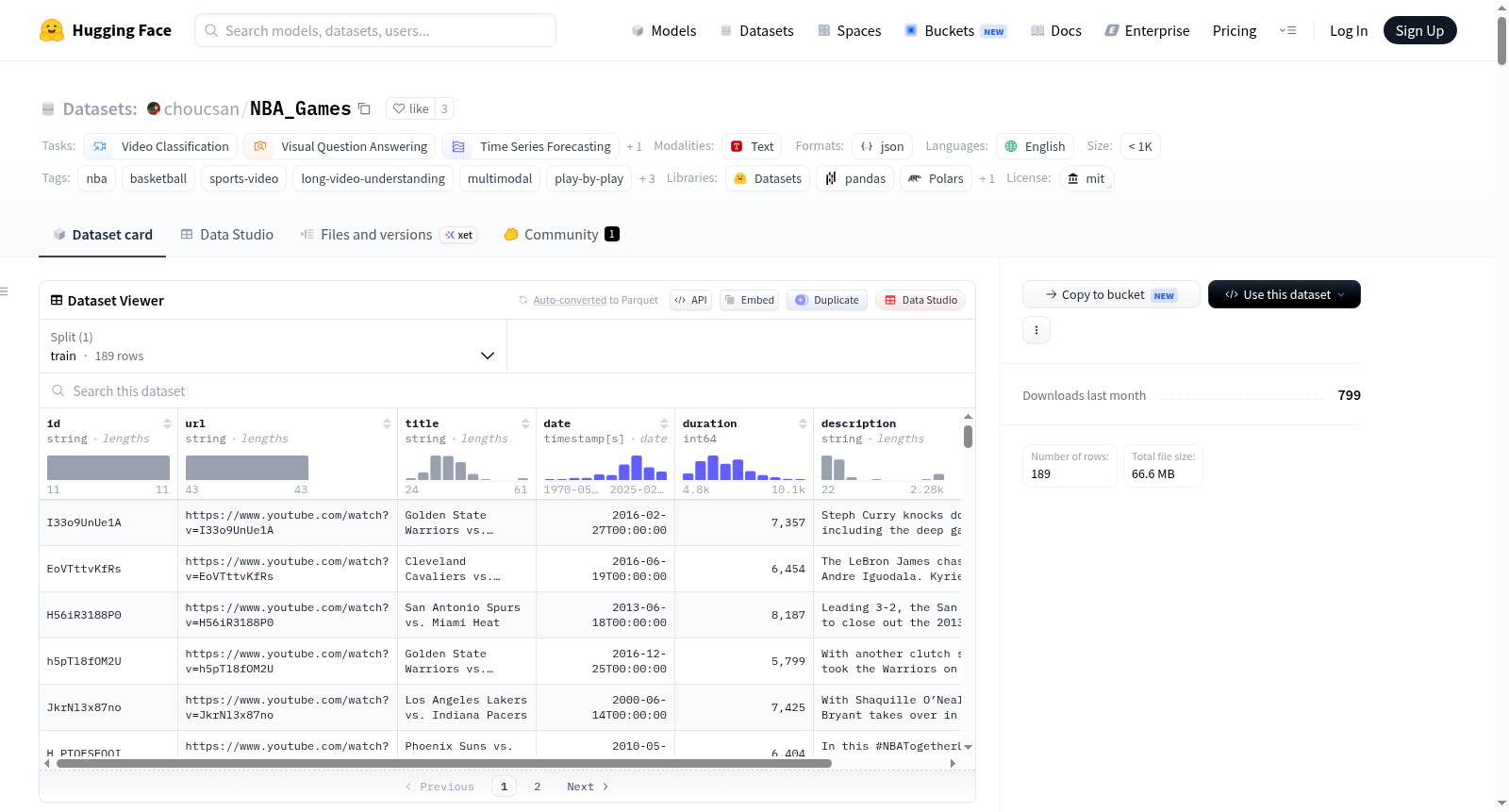Filter by English language tag
The image size is (1509, 812).
pos(1035,146)
